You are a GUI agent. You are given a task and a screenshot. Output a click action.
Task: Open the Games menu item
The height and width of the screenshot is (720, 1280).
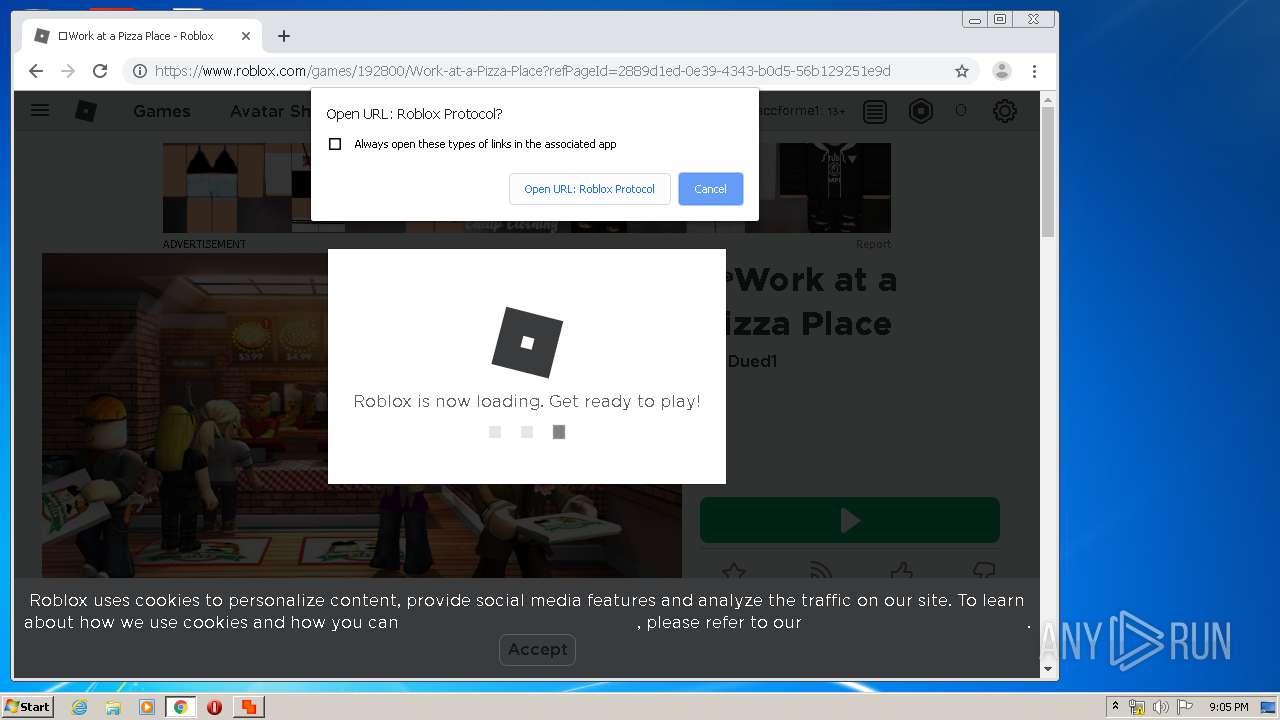click(162, 111)
